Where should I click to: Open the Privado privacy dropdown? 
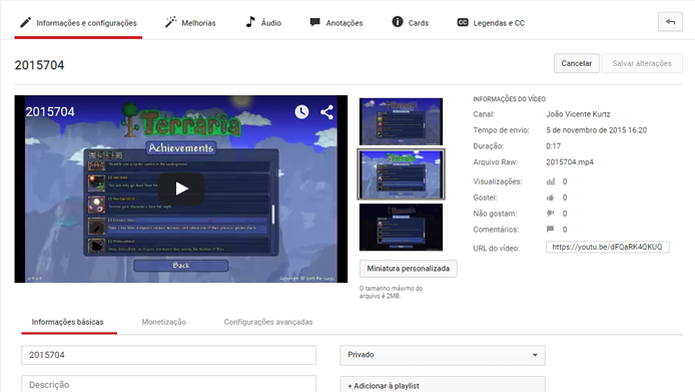pyautogui.click(x=442, y=355)
